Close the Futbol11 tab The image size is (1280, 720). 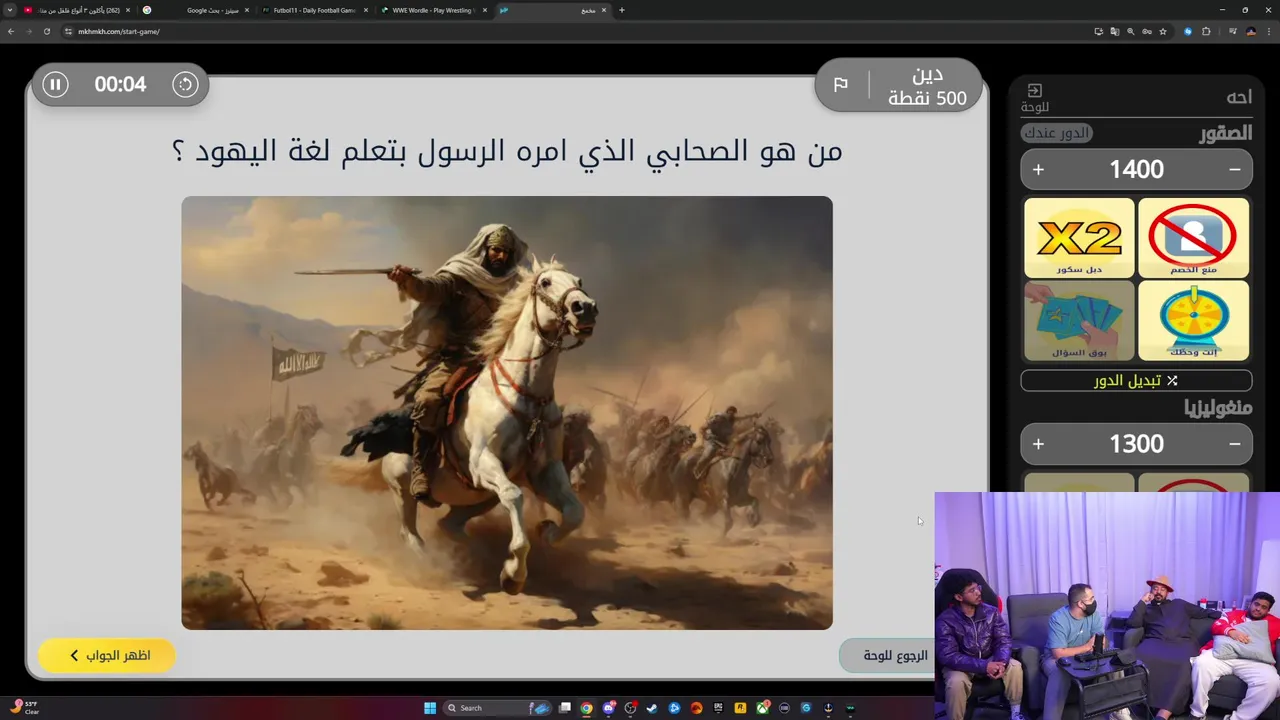pyautogui.click(x=365, y=10)
